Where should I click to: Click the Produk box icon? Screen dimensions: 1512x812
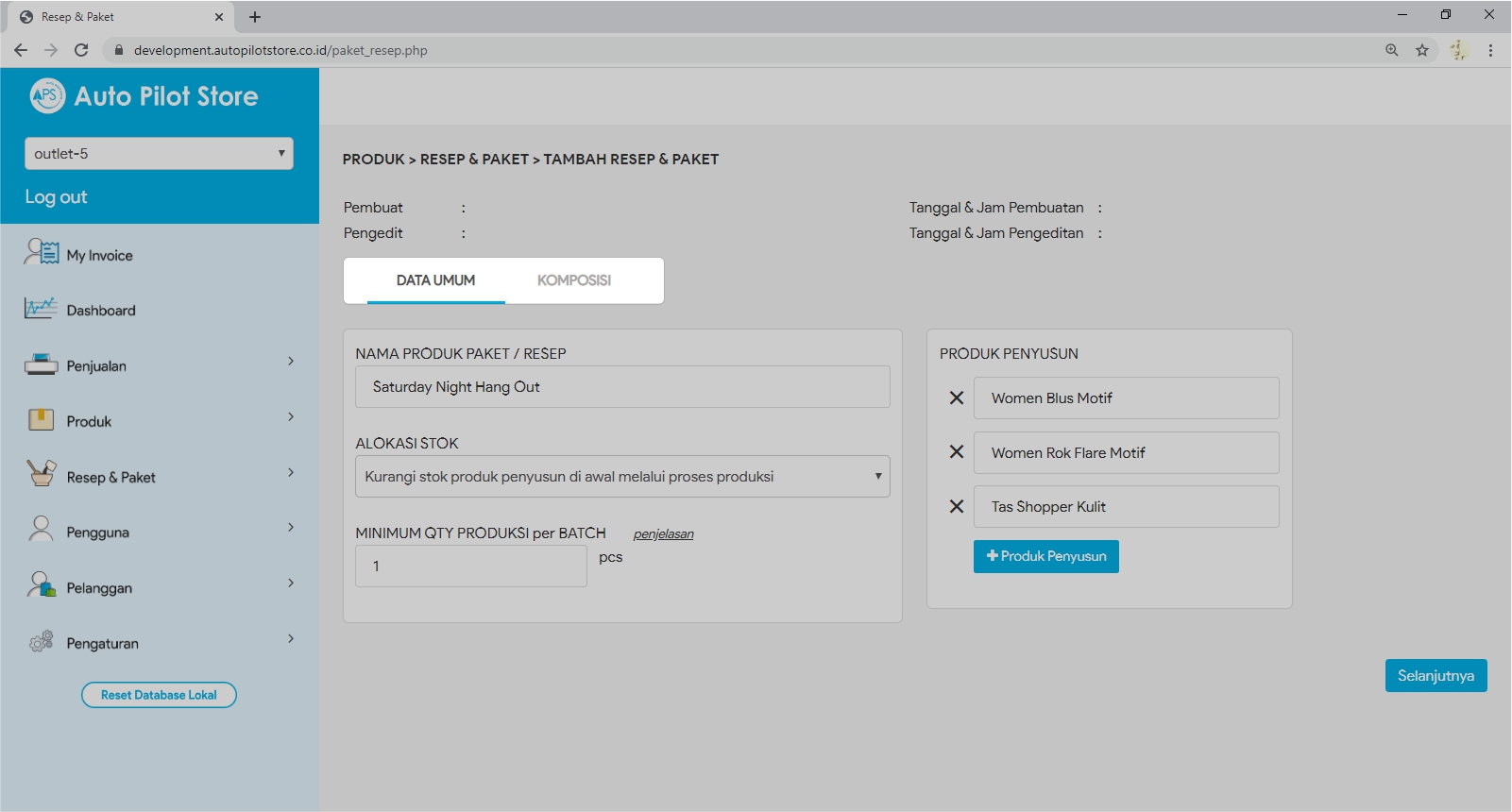click(x=41, y=420)
